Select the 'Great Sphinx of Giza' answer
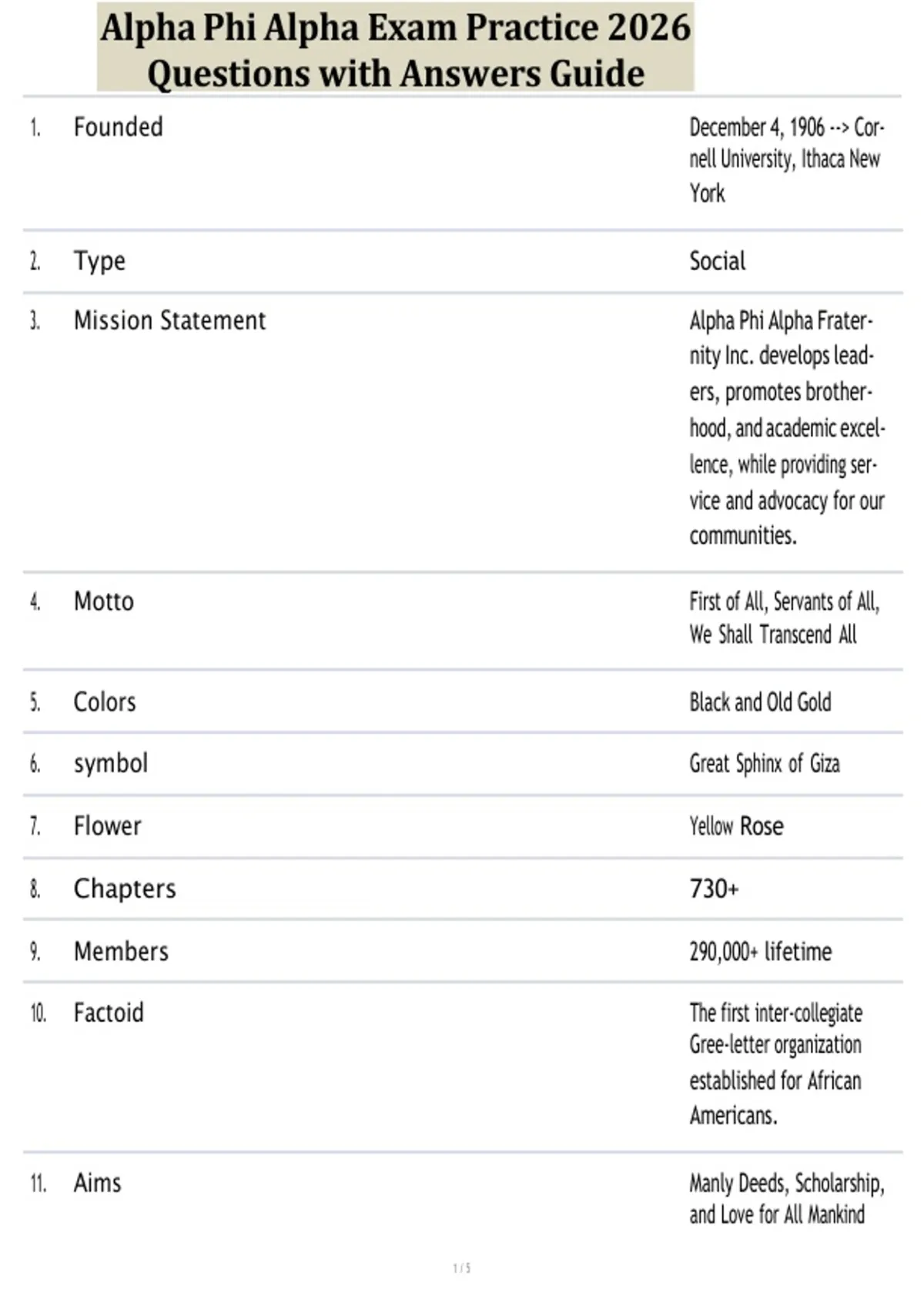 click(765, 764)
